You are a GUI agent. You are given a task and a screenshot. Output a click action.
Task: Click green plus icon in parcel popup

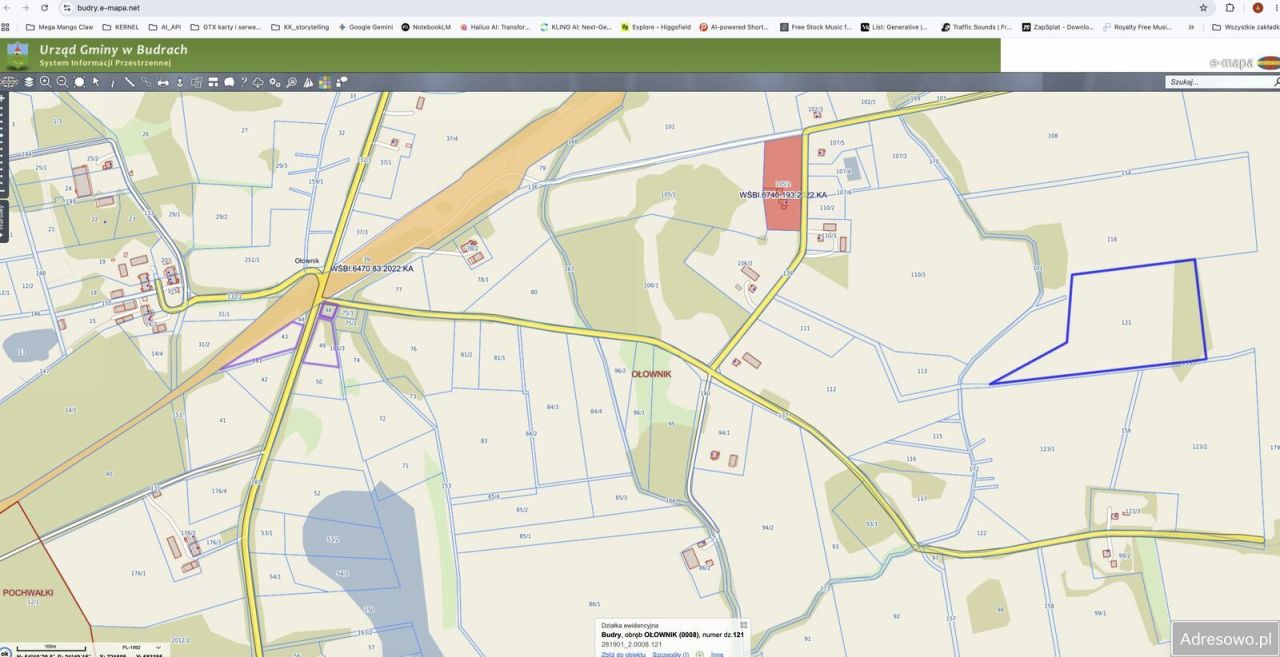pos(700,654)
